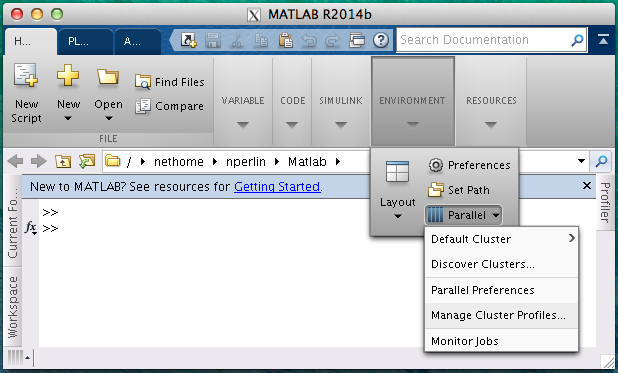
Task: Click the Cut scissors icon
Action: click(236, 40)
